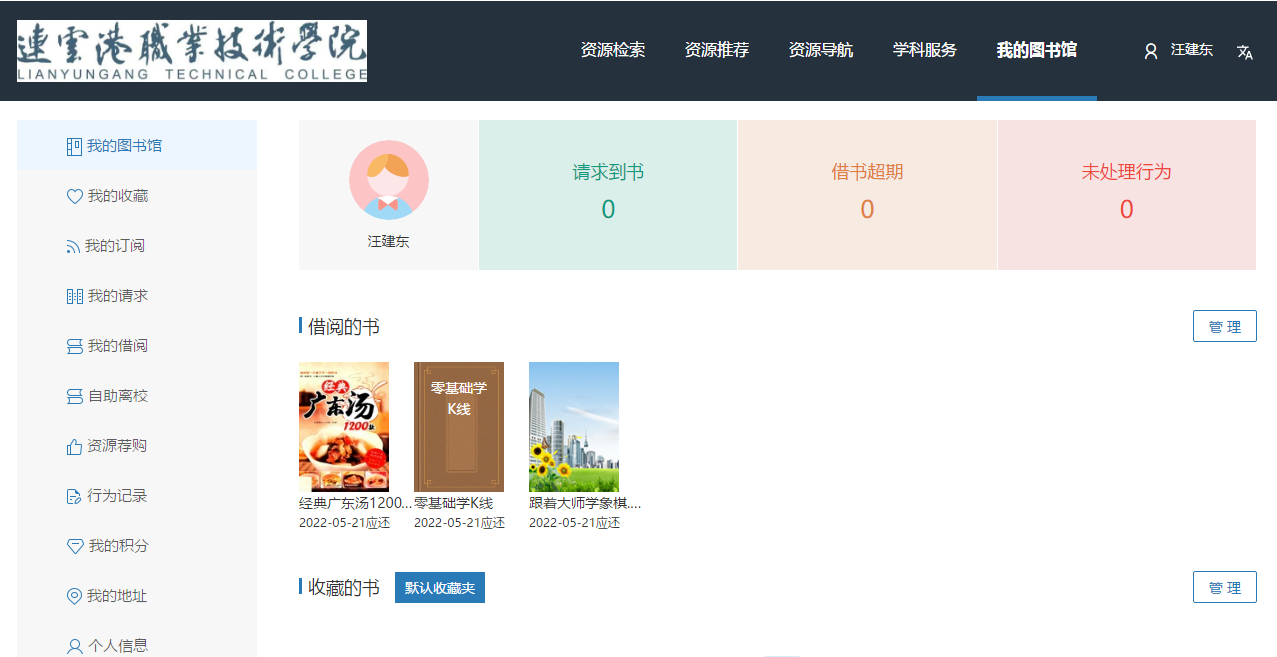1277x657 pixels.
Task: Open the 资源推荐 menu
Action: (716, 50)
